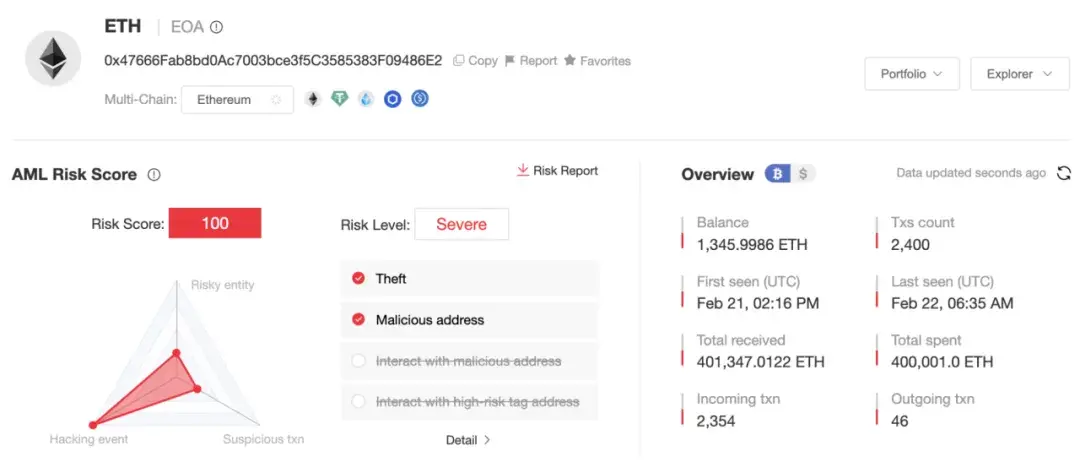Viewport: 1080px width, 462px height.
Task: Click the green Tether token icon
Action: click(x=340, y=99)
